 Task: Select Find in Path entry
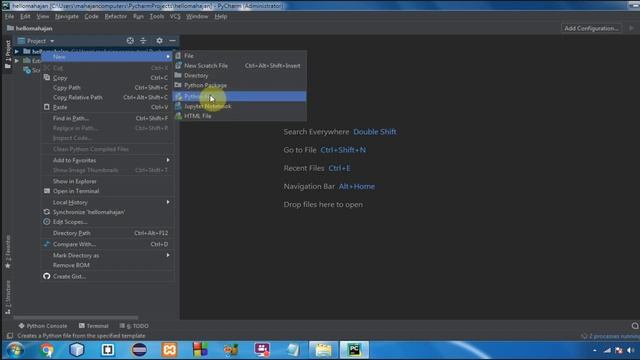pyautogui.click(x=108, y=118)
